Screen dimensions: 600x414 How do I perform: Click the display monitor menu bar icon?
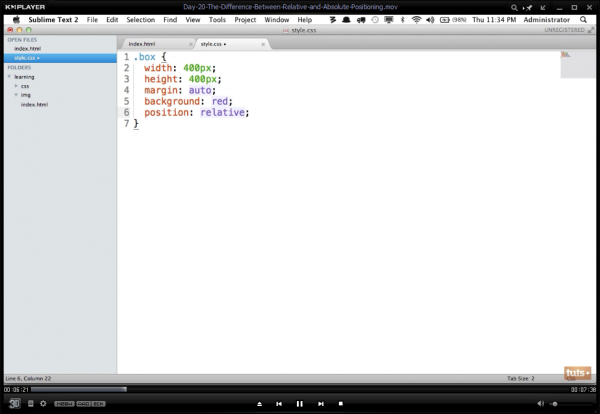(x=389, y=20)
